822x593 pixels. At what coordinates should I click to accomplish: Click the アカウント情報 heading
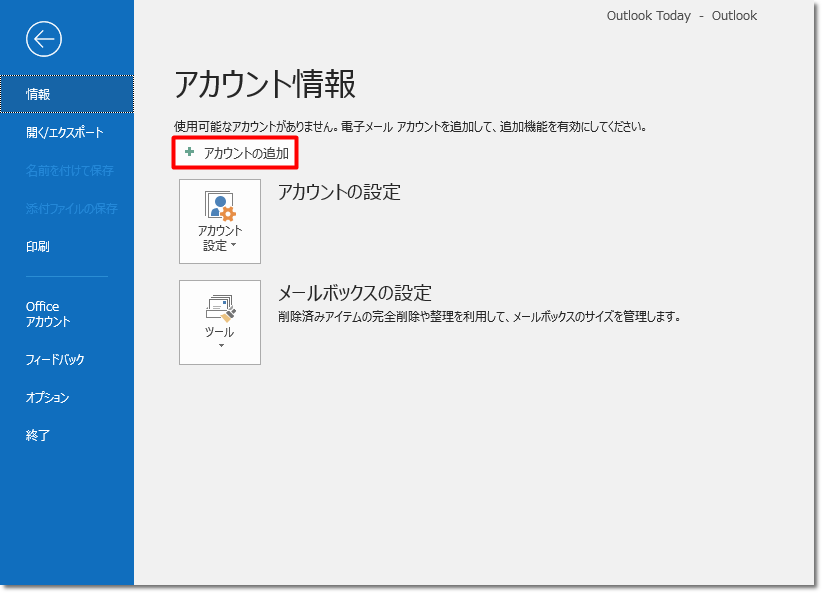265,84
